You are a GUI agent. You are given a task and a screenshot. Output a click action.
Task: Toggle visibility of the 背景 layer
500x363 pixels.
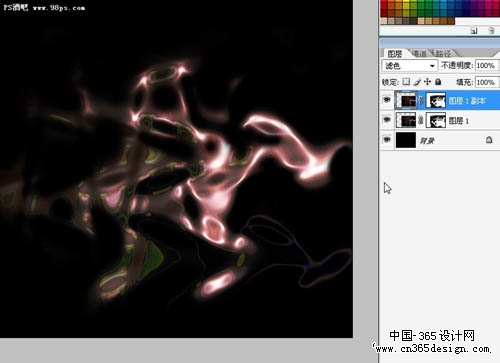click(x=387, y=139)
